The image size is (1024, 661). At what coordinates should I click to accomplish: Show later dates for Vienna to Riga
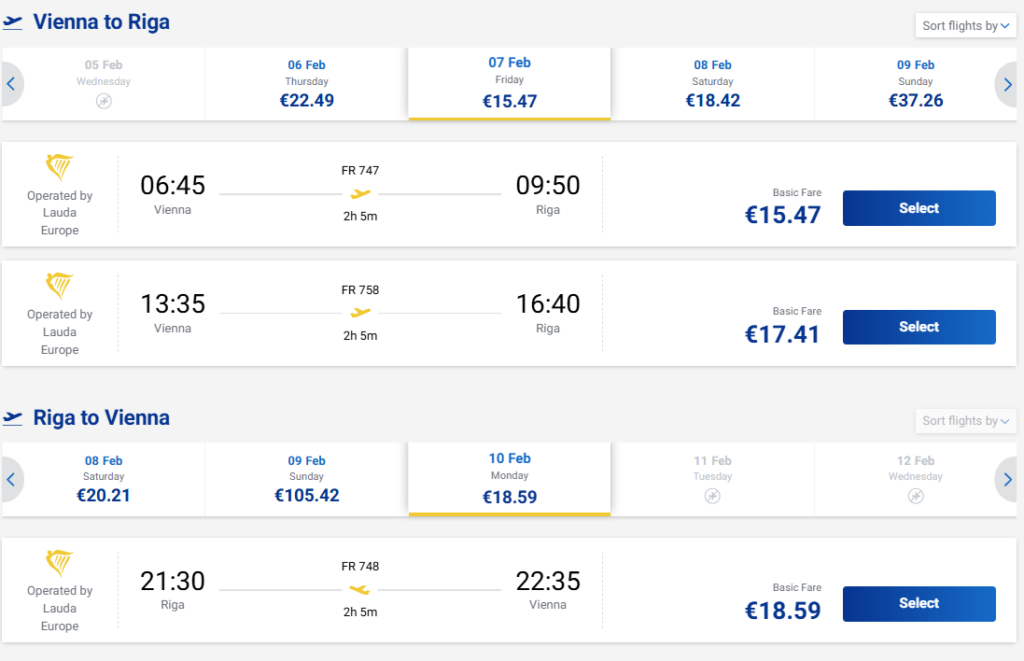1007,85
